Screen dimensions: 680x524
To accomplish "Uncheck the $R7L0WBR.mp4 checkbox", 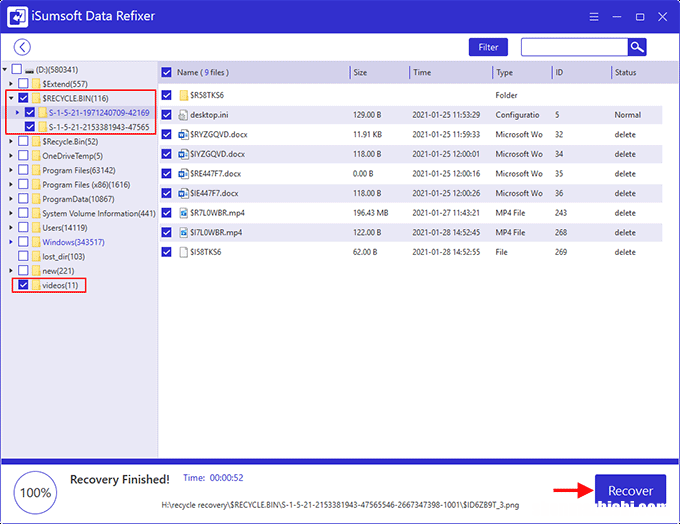I will 167,213.
